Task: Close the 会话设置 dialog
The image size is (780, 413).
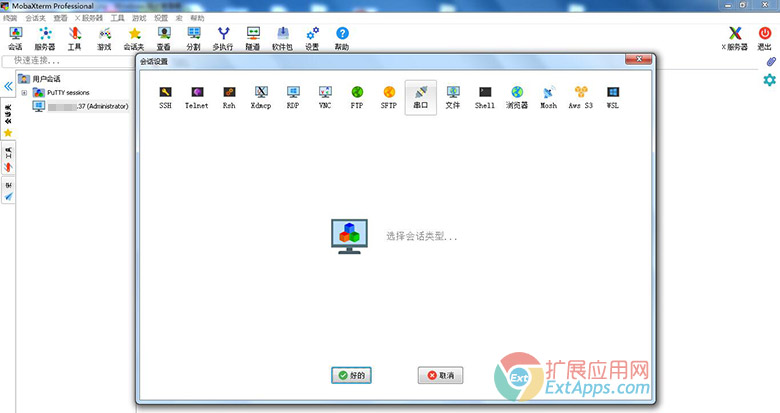Action: point(639,59)
